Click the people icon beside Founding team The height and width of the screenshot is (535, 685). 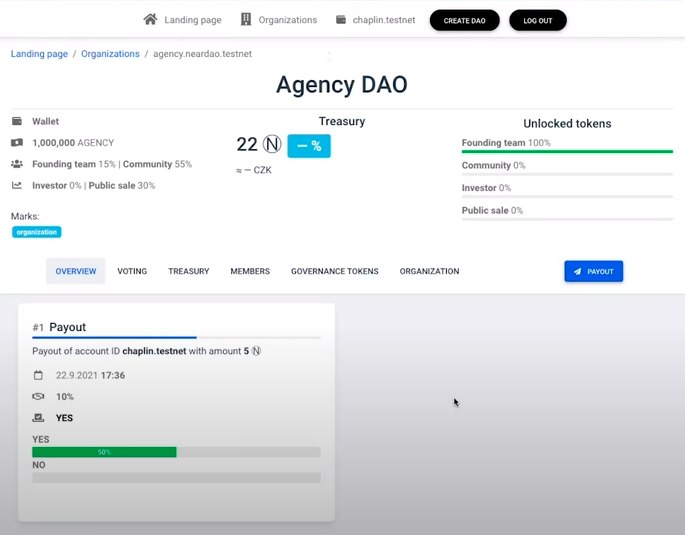coord(17,164)
